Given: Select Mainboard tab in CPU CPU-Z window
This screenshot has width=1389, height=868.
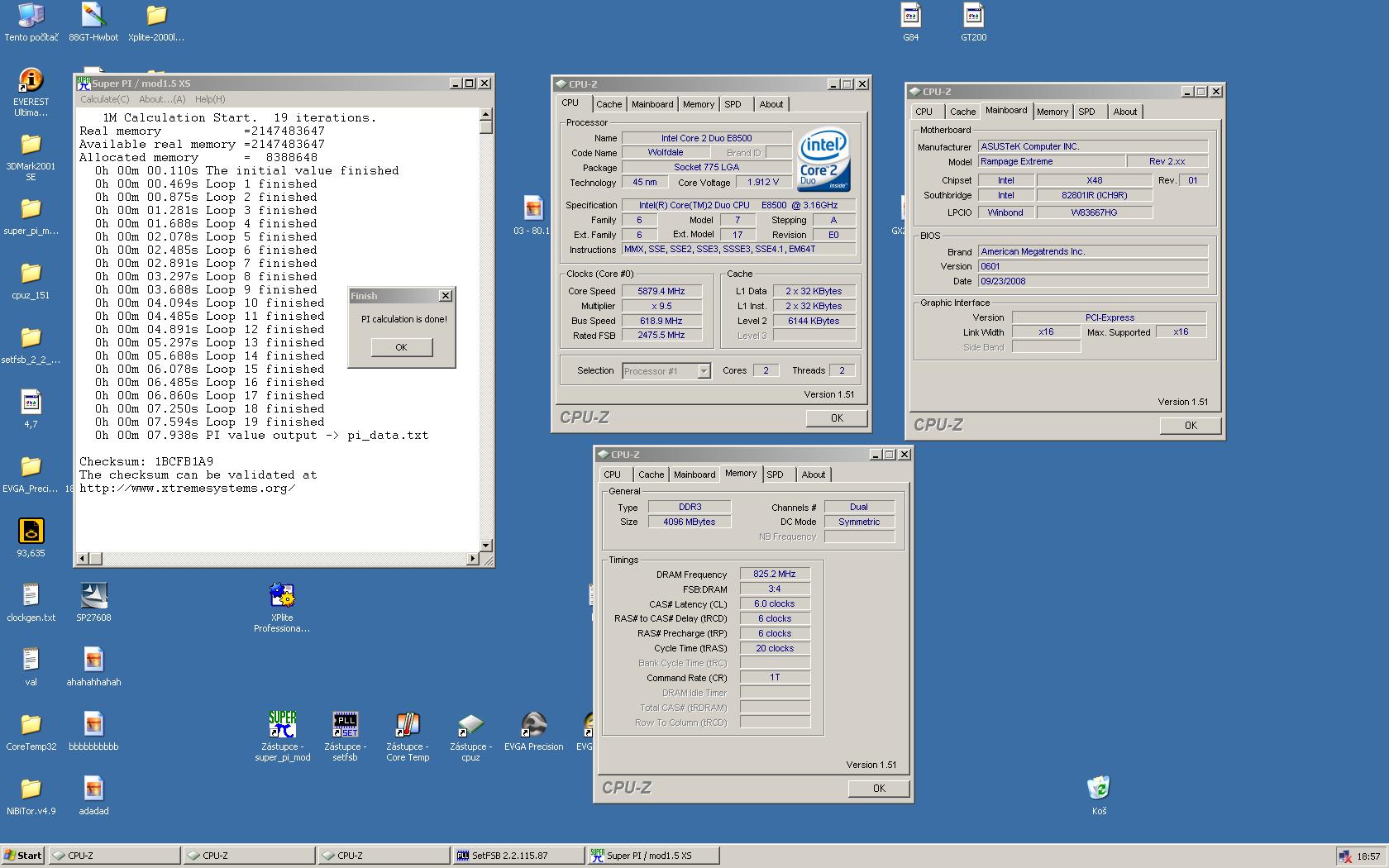Looking at the screenshot, I should coord(652,104).
